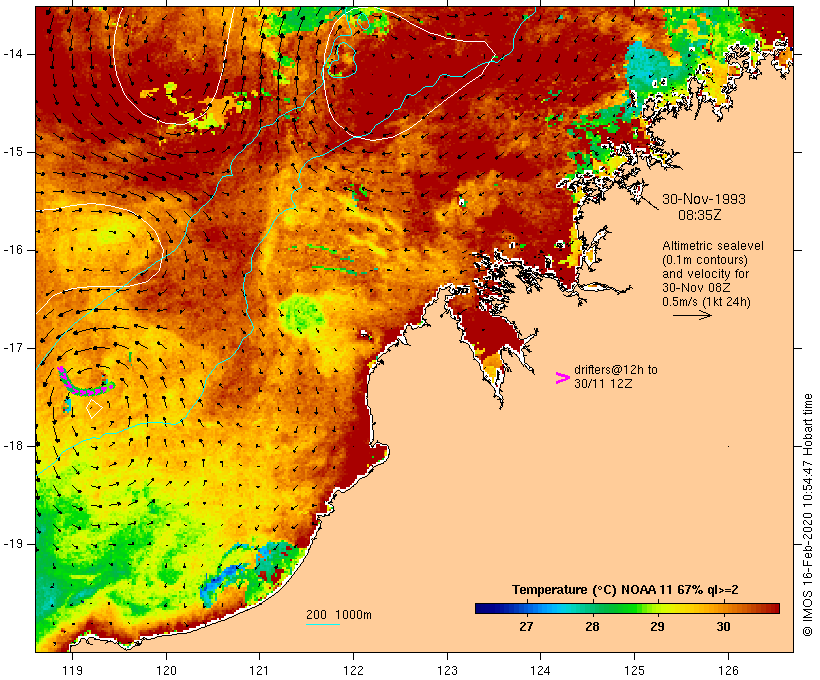Click the latitude axis label "-16"
This screenshot has height=680, width=820.
(13, 250)
